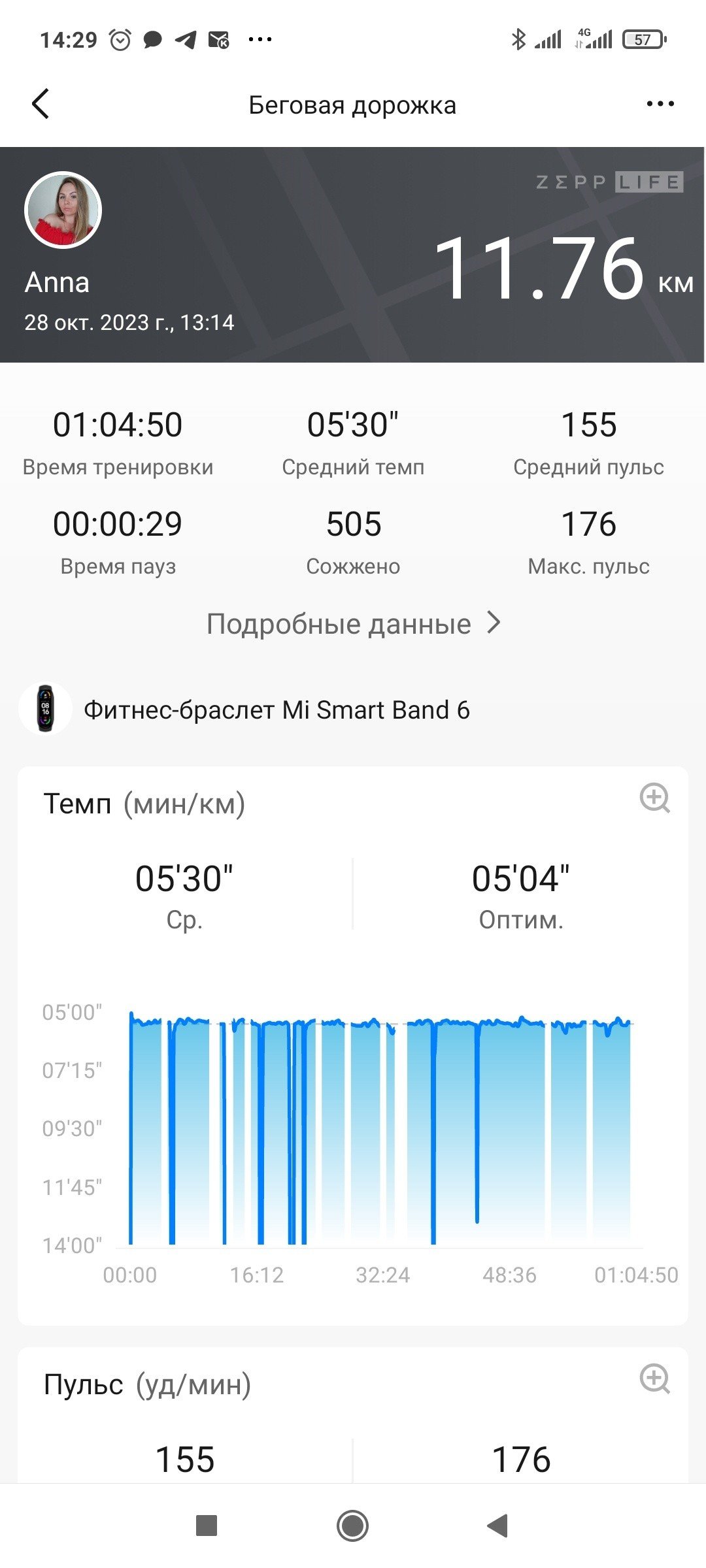Tap the 32:24 marker on pace chart
This screenshot has width=706, height=1568.
coord(383,1275)
